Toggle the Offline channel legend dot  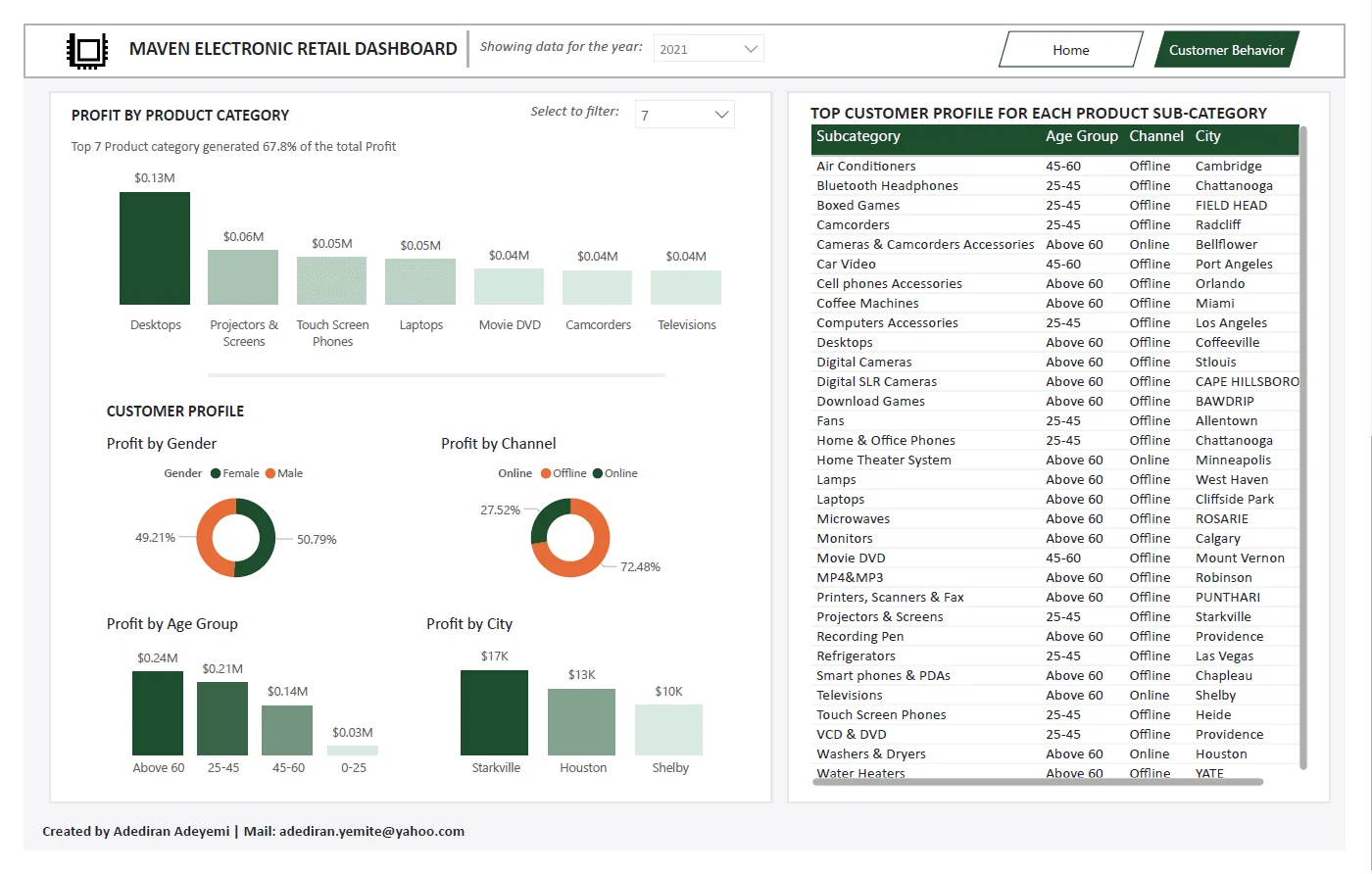click(x=546, y=473)
